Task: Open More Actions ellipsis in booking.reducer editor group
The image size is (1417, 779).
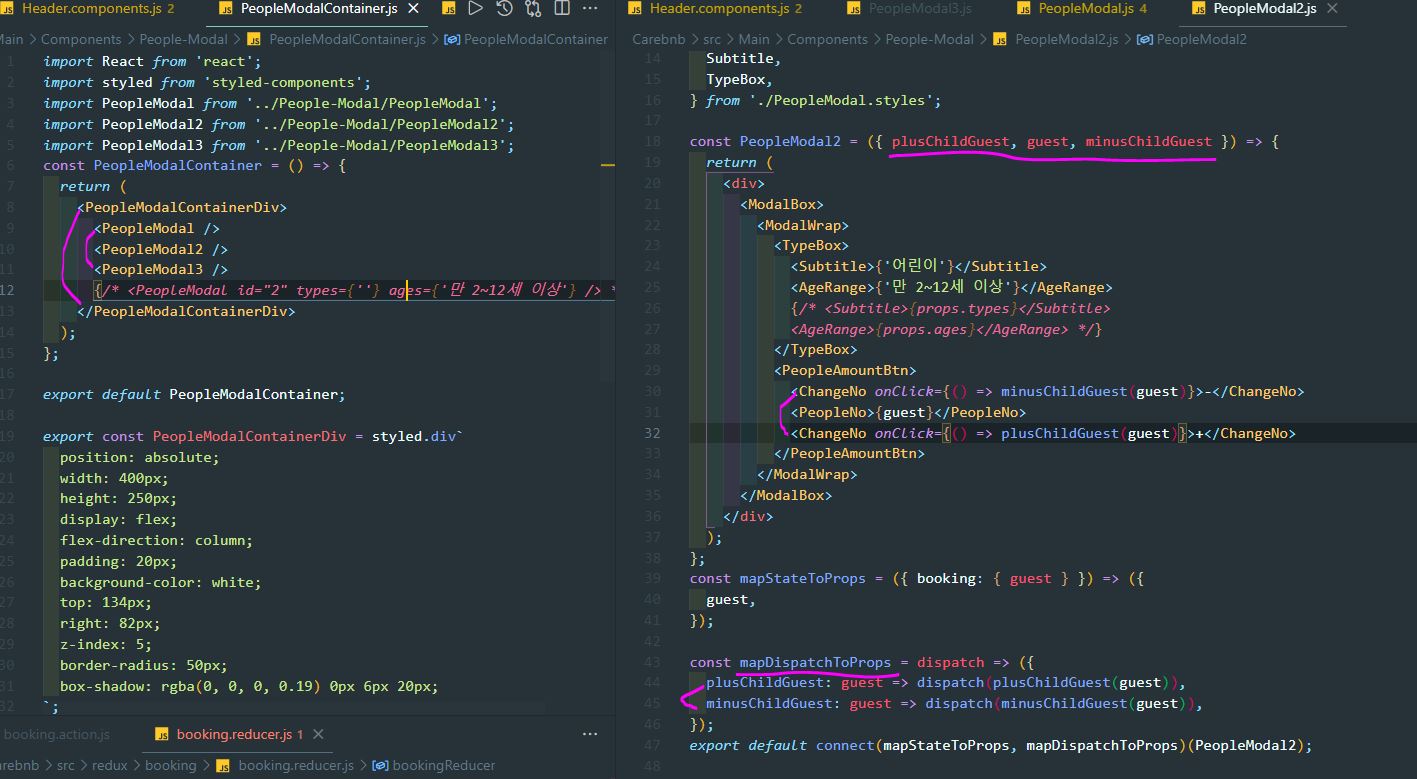Action: [590, 734]
